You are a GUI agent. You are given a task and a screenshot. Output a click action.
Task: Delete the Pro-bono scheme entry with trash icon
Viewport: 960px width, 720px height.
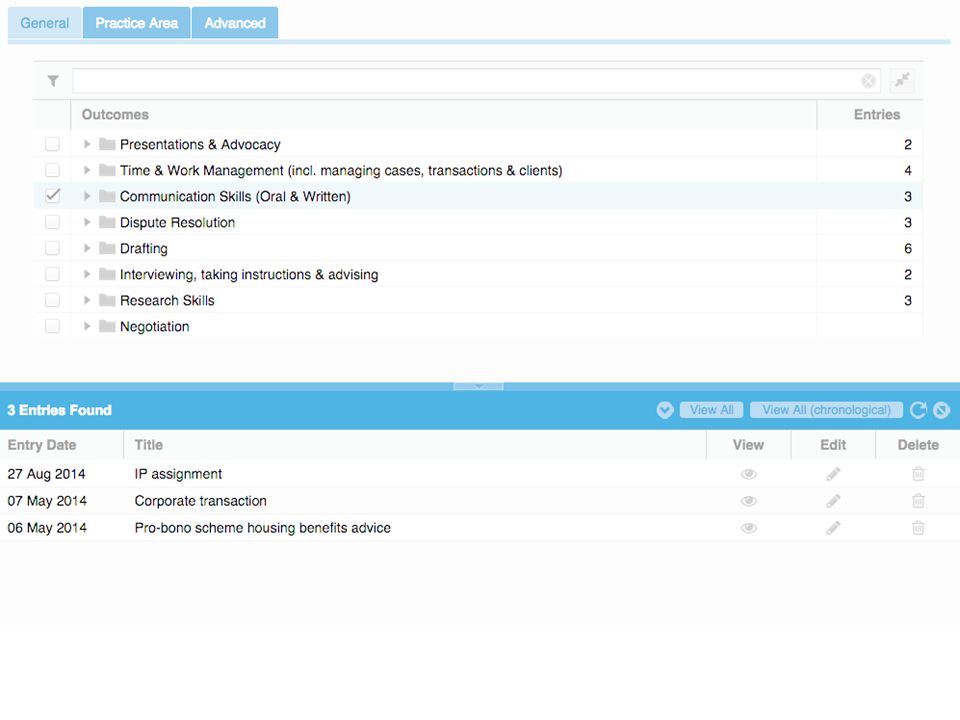[918, 528]
